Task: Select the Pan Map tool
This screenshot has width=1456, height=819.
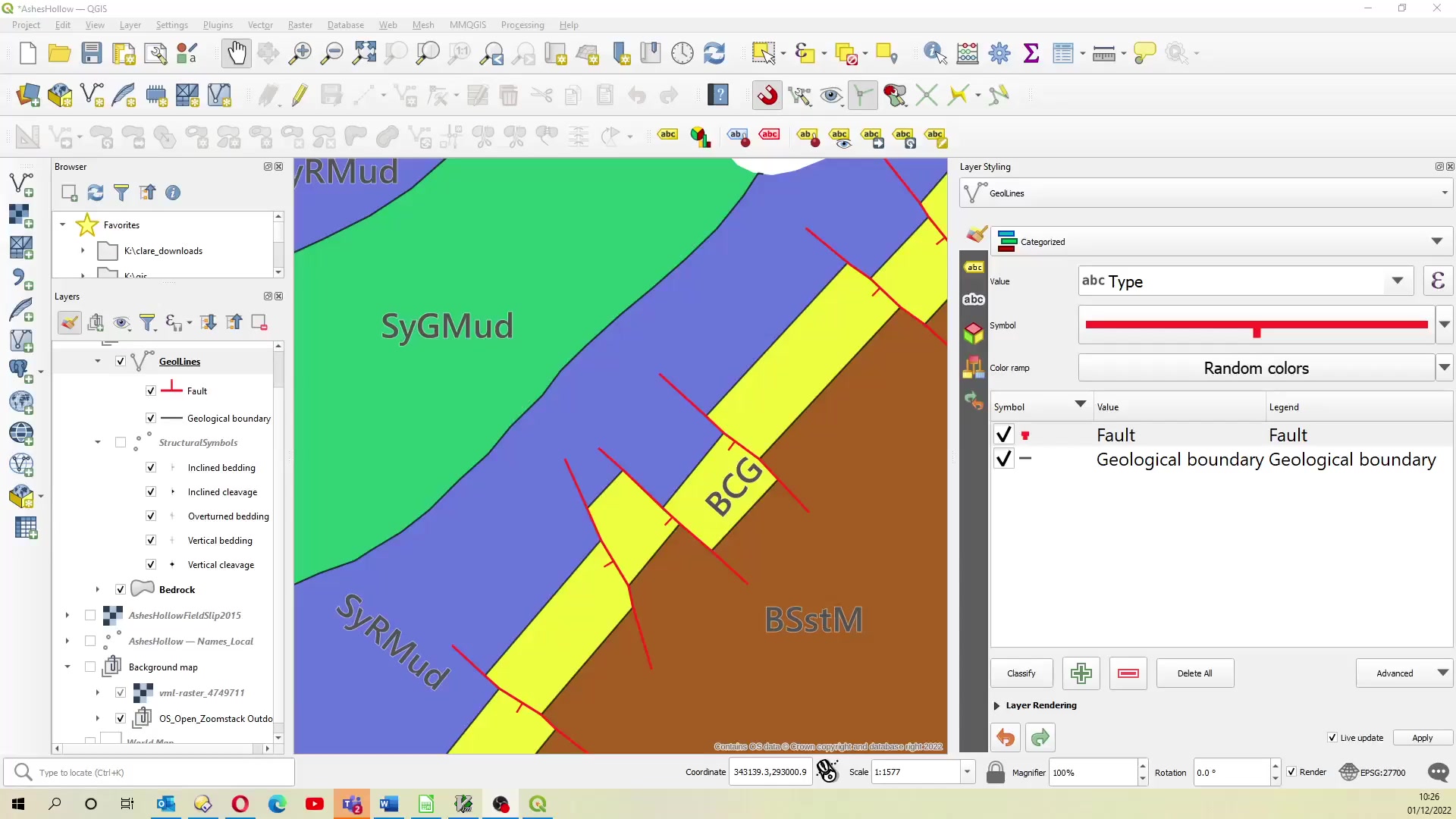Action: click(x=236, y=53)
